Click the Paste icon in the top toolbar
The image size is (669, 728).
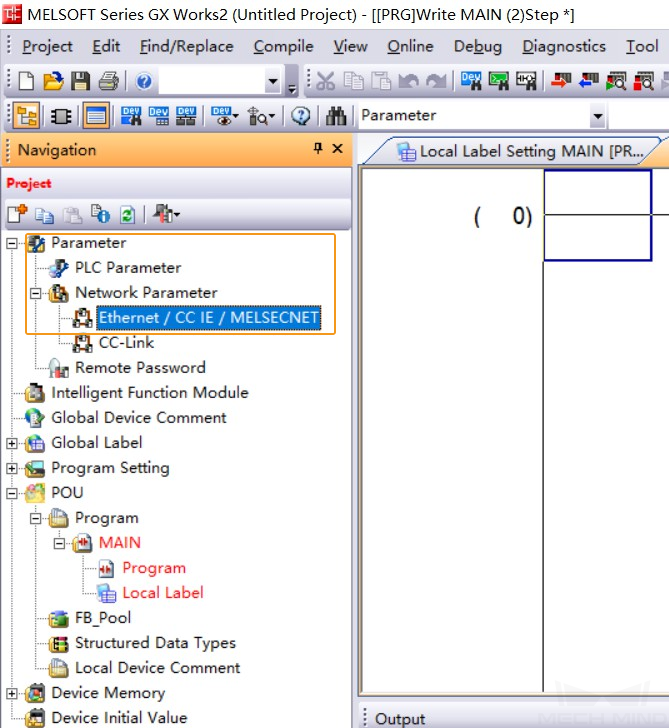[381, 81]
